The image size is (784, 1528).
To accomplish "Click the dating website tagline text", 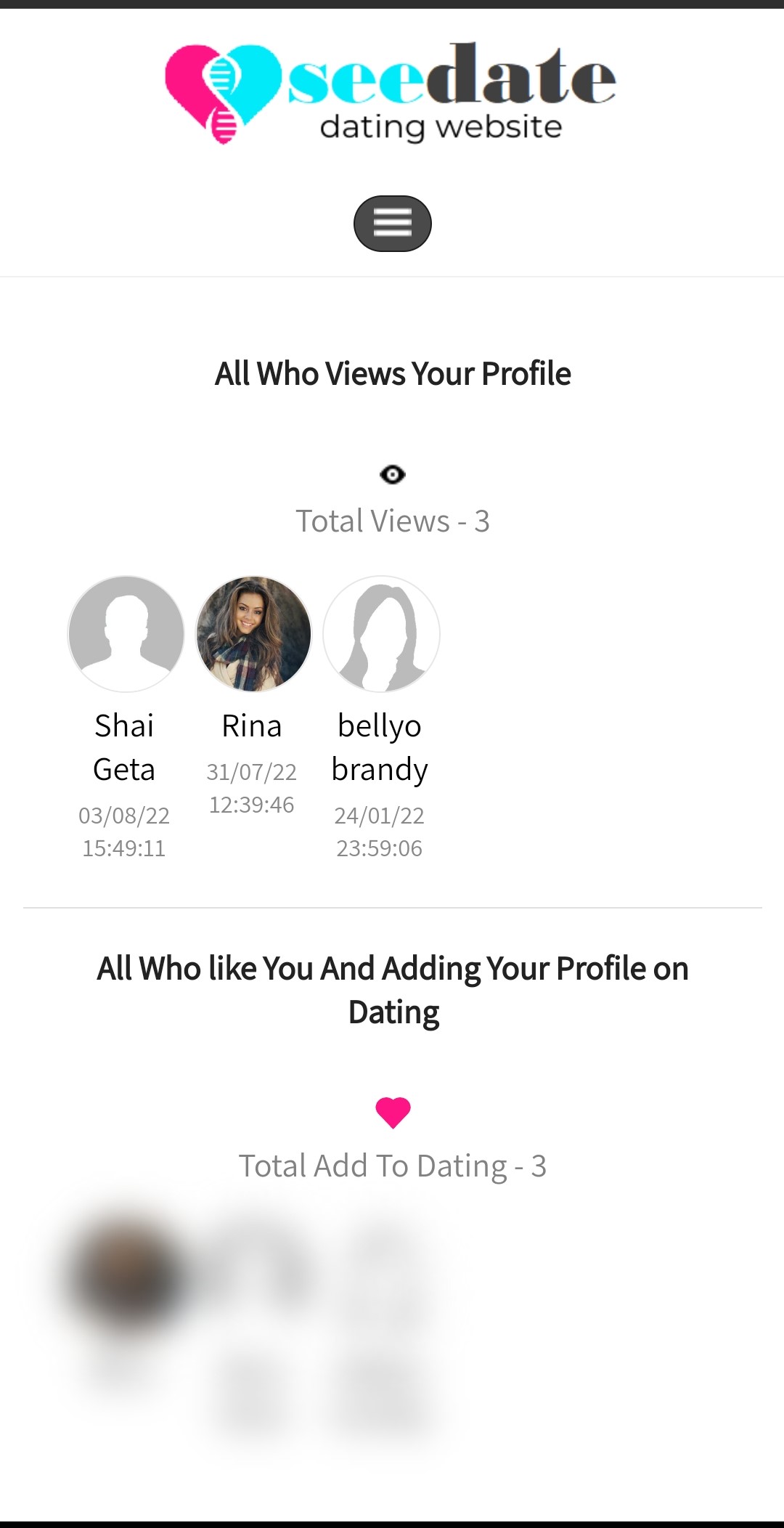I will tap(441, 128).
